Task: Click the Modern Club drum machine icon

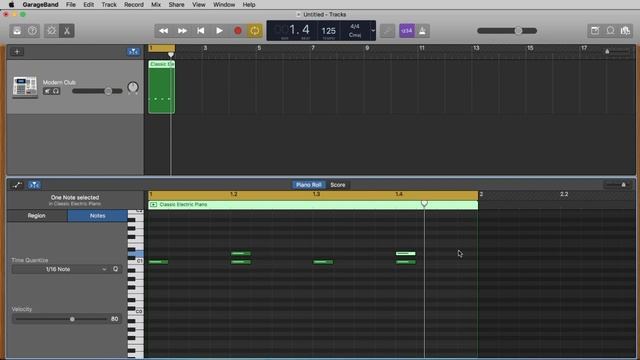Action: [25, 87]
